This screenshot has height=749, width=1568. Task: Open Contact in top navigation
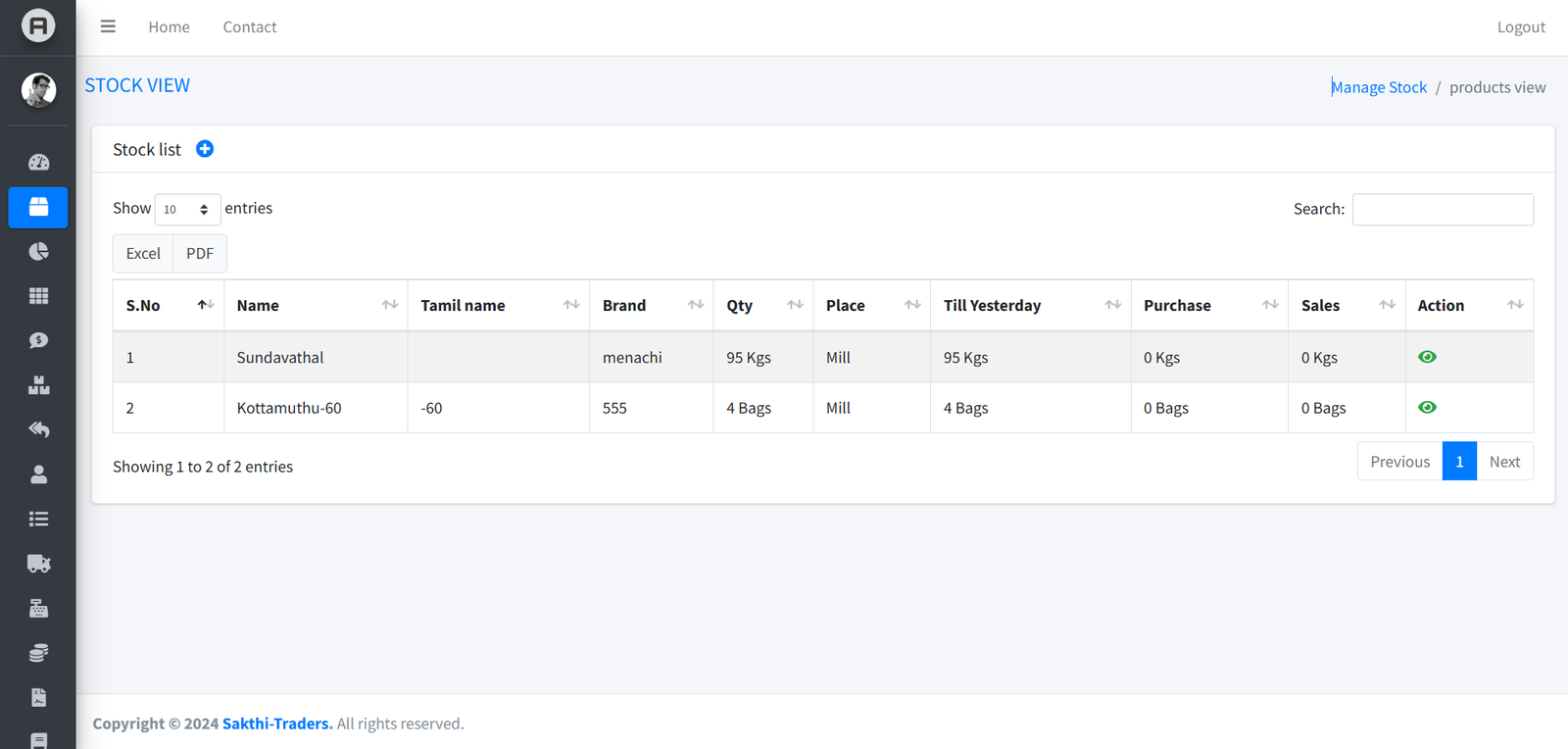(x=250, y=27)
